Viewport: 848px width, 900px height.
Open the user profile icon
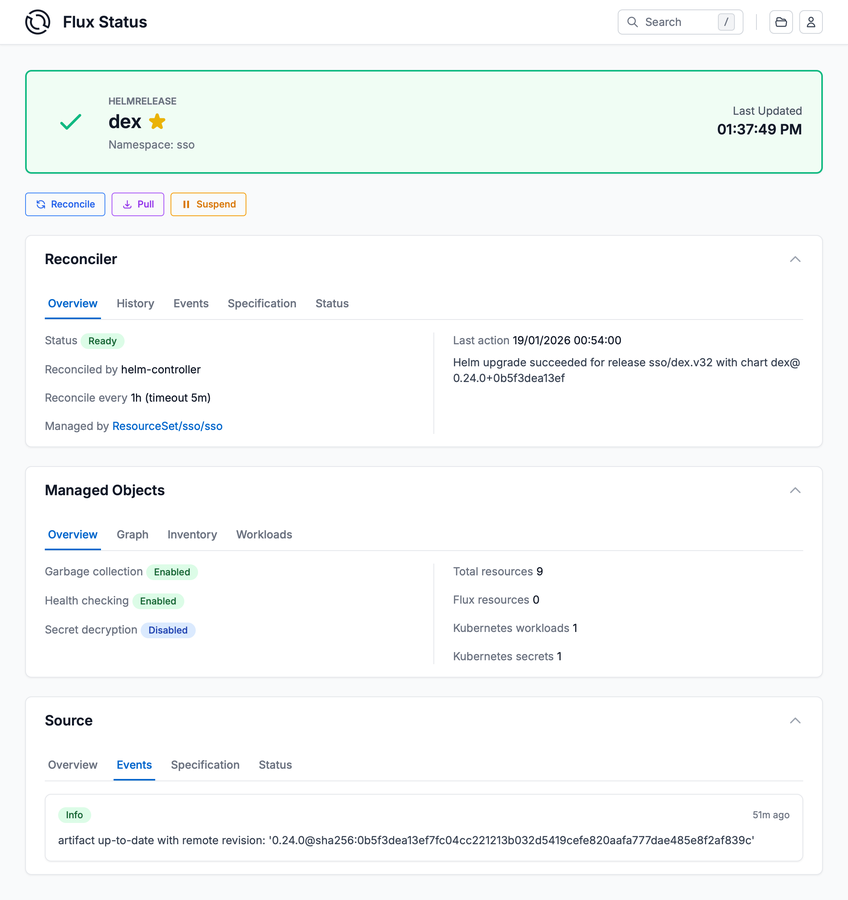point(811,22)
